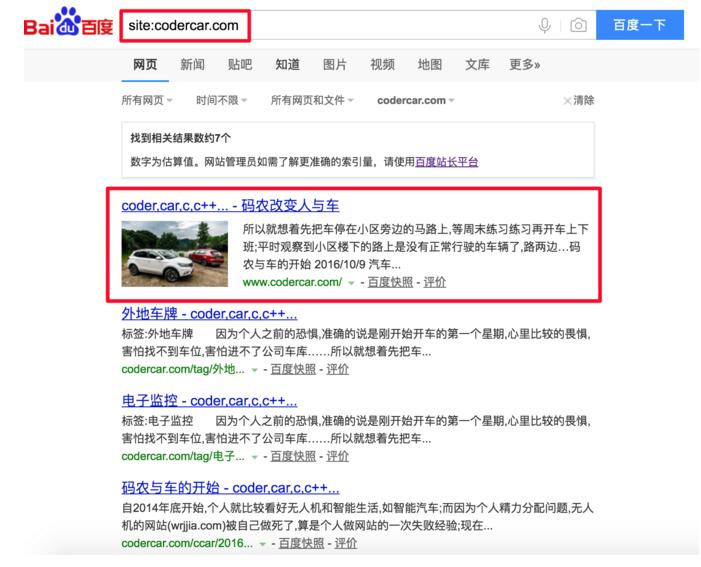Image resolution: width=701 pixels, height=567 pixels.
Task: Click the arrow next to www.codercar.com/
Action: coord(350,283)
